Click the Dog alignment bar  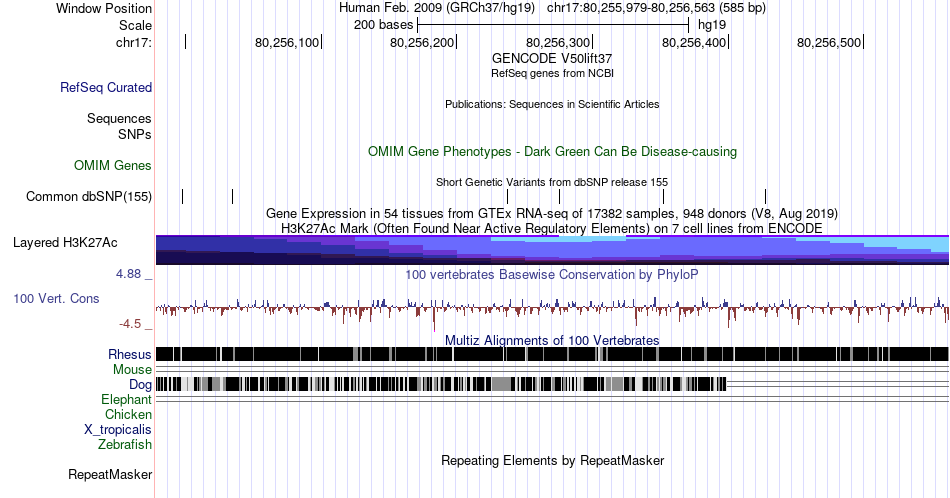[x=441, y=384]
